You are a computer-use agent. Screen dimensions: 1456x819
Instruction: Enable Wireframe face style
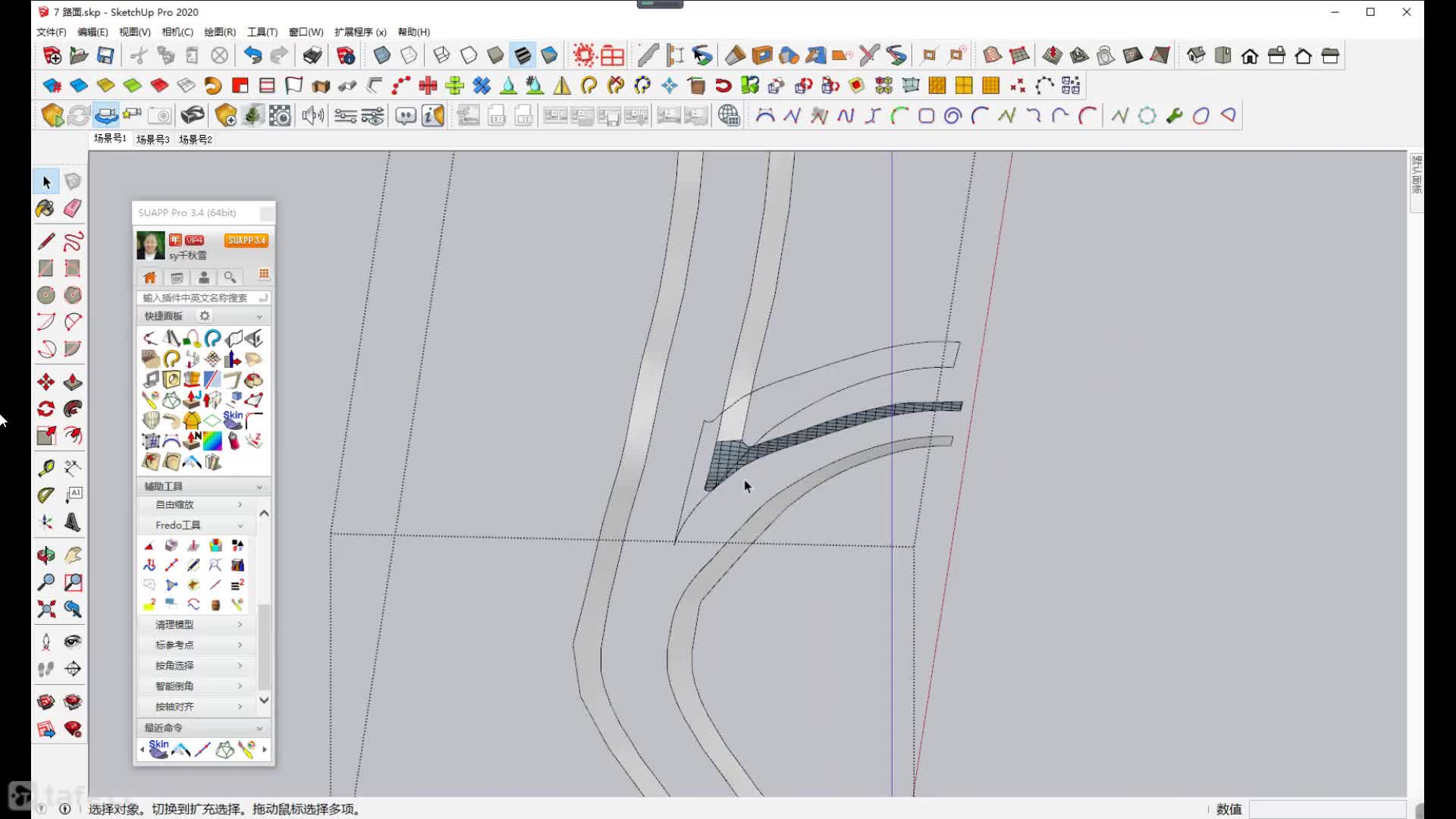[x=441, y=55]
